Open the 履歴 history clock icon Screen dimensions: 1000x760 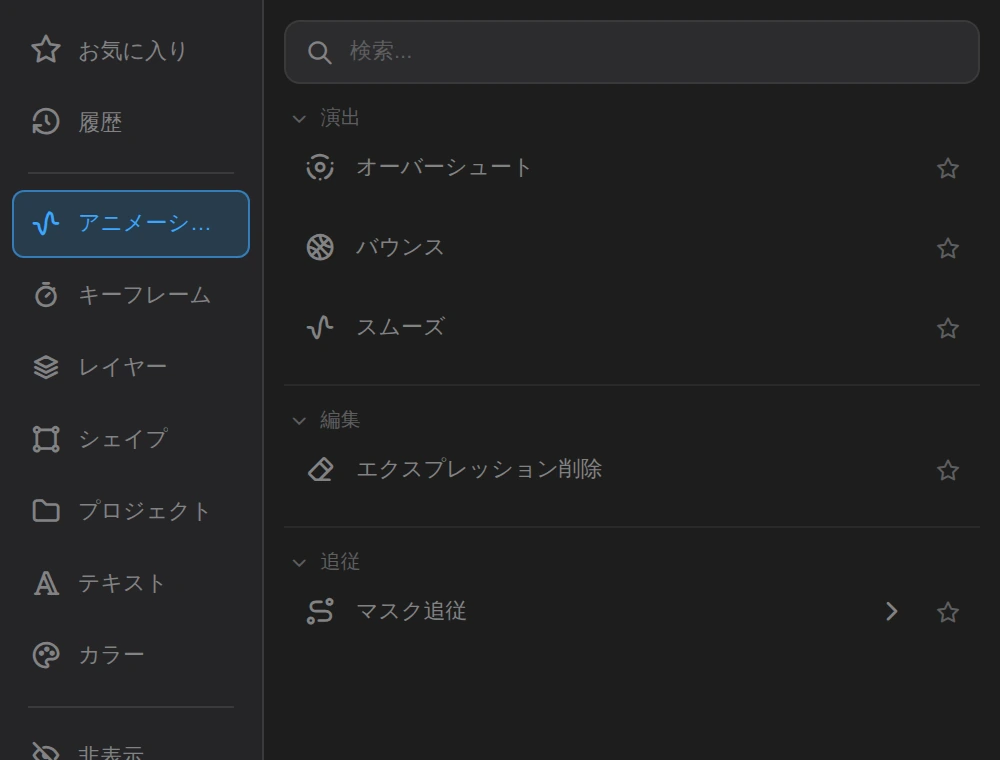click(46, 122)
